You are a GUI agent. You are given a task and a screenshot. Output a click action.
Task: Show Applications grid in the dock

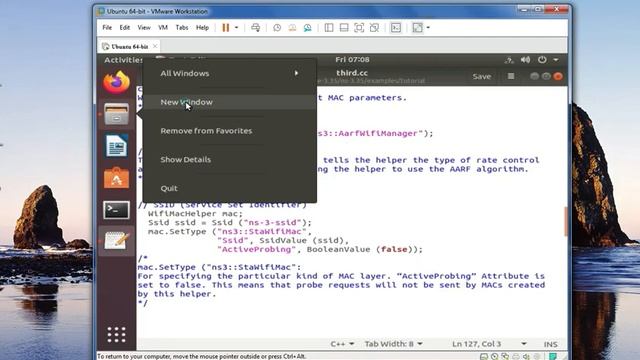click(116, 335)
